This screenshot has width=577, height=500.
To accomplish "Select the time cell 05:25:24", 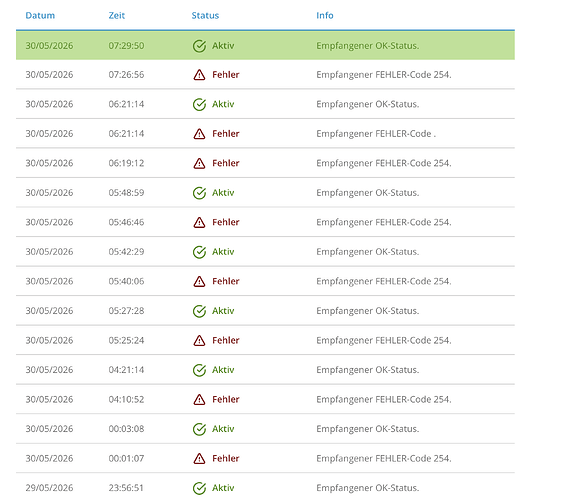I will 126,340.
